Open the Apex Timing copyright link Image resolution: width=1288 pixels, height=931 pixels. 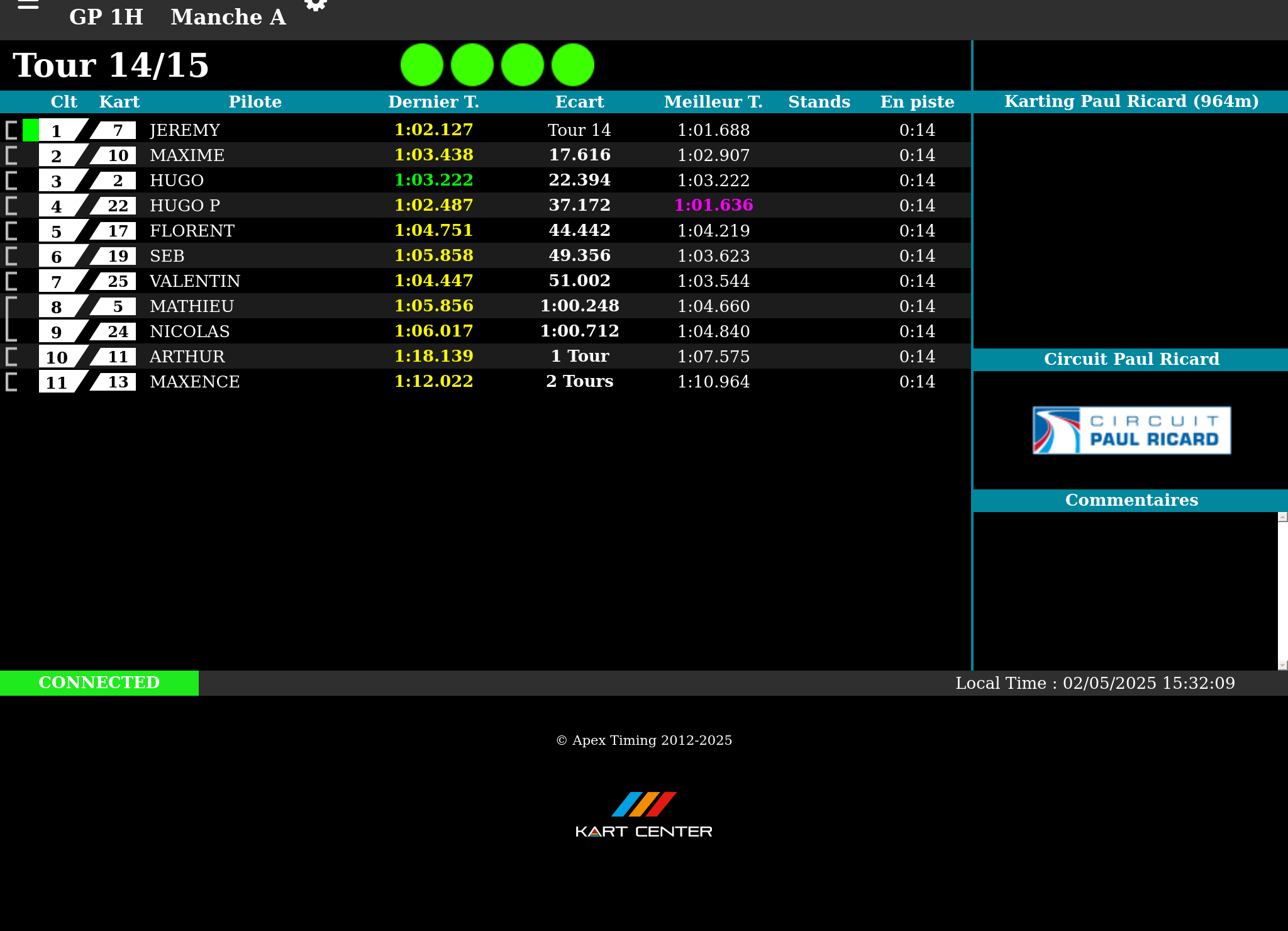(644, 740)
